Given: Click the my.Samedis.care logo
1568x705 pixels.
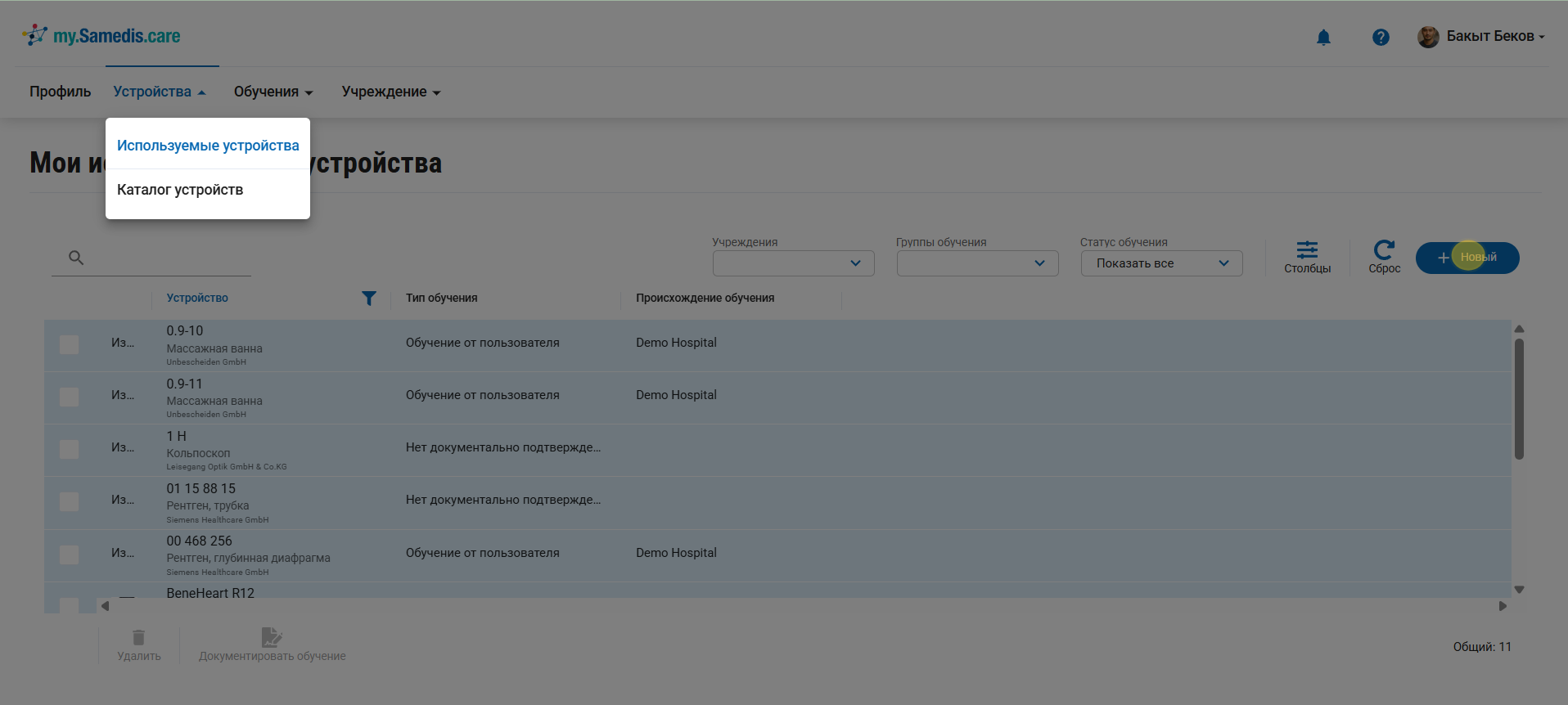Looking at the screenshot, I should (101, 36).
